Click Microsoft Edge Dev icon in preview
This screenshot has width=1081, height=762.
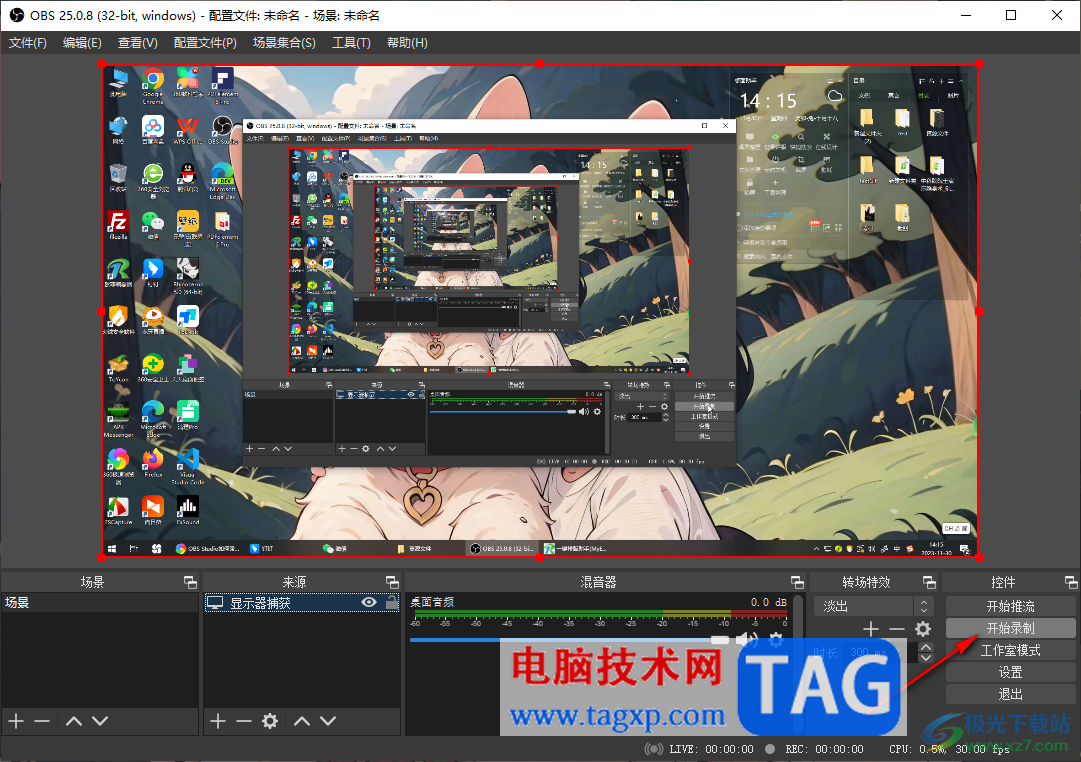tap(222, 181)
